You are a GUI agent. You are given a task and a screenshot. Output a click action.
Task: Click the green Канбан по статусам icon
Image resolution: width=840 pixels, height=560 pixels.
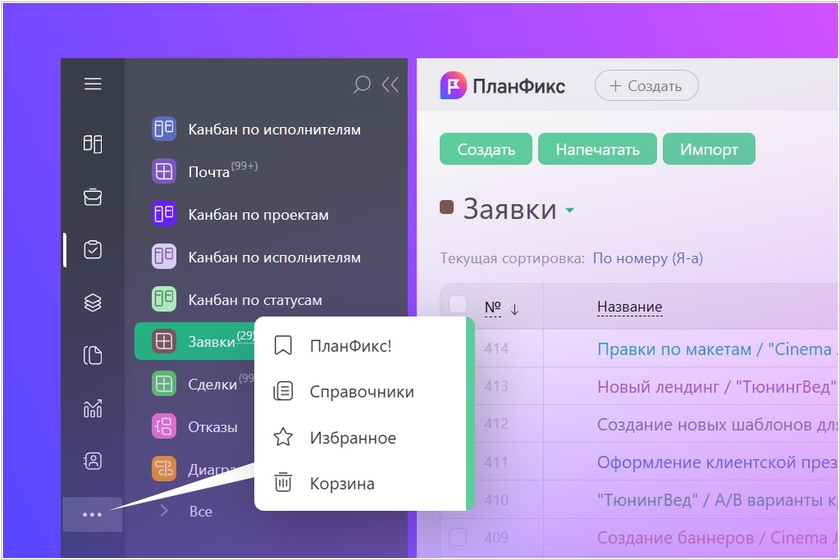[x=164, y=299]
